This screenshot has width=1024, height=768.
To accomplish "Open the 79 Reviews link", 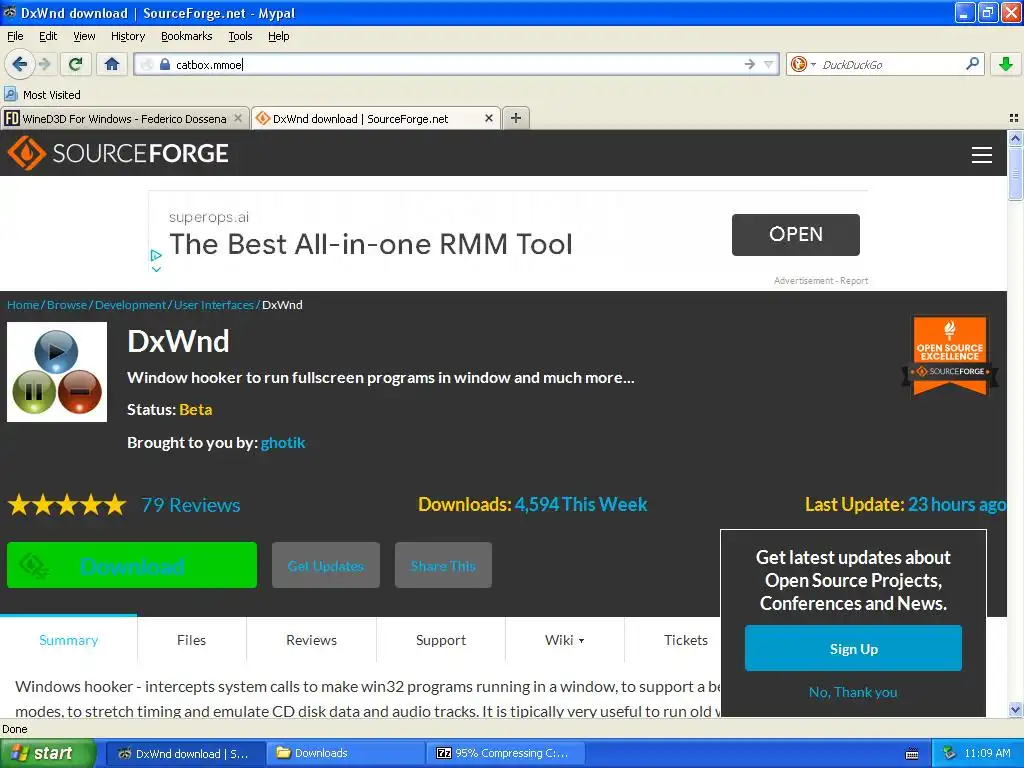I will click(191, 505).
